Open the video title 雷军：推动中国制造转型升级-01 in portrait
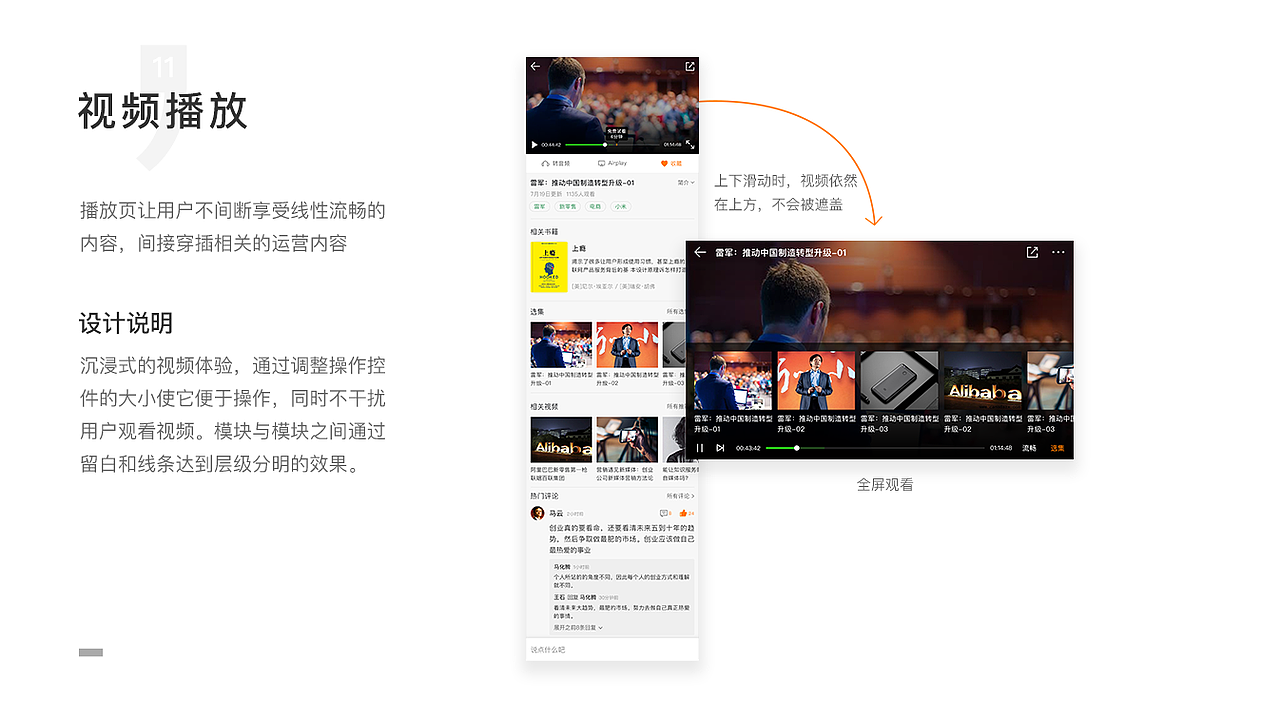Viewport: 1280px width, 720px height. tap(582, 183)
